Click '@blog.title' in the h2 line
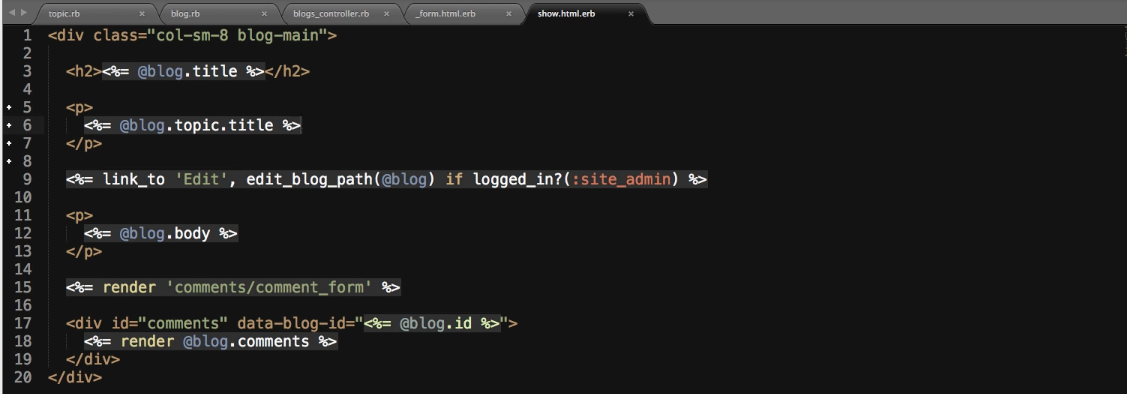Screen dimensions: 1127x394 [188, 71]
